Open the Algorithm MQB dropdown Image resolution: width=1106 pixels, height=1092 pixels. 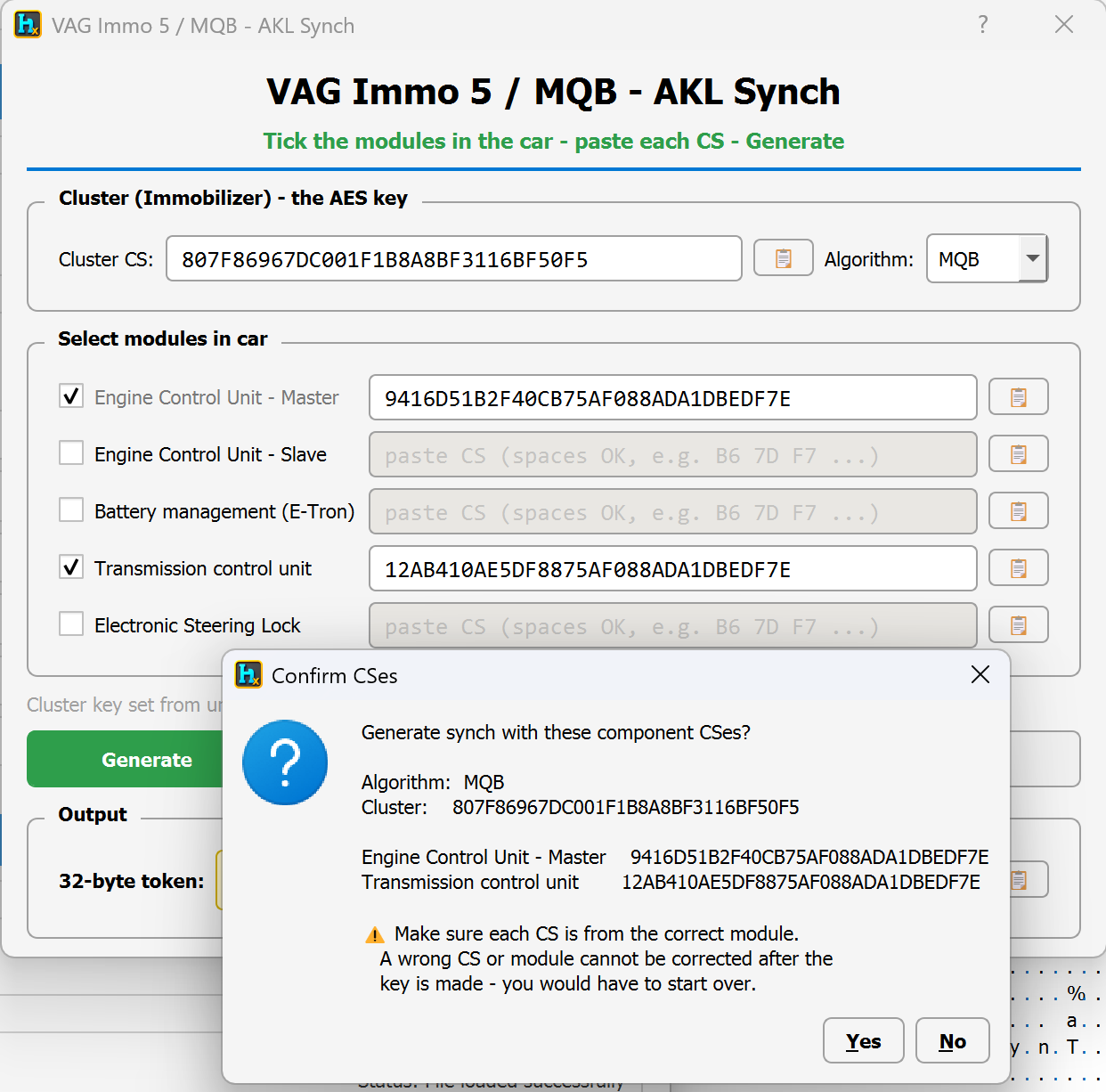tap(988, 258)
